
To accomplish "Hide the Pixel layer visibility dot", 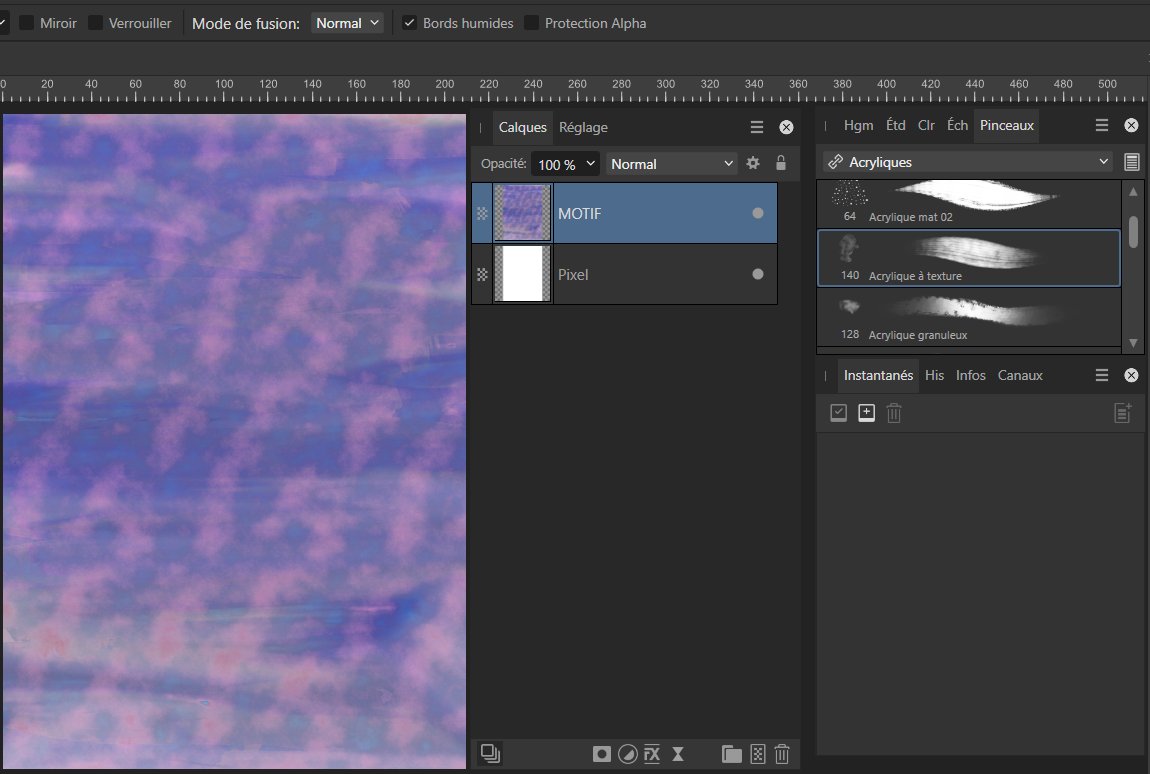I will click(x=758, y=274).
